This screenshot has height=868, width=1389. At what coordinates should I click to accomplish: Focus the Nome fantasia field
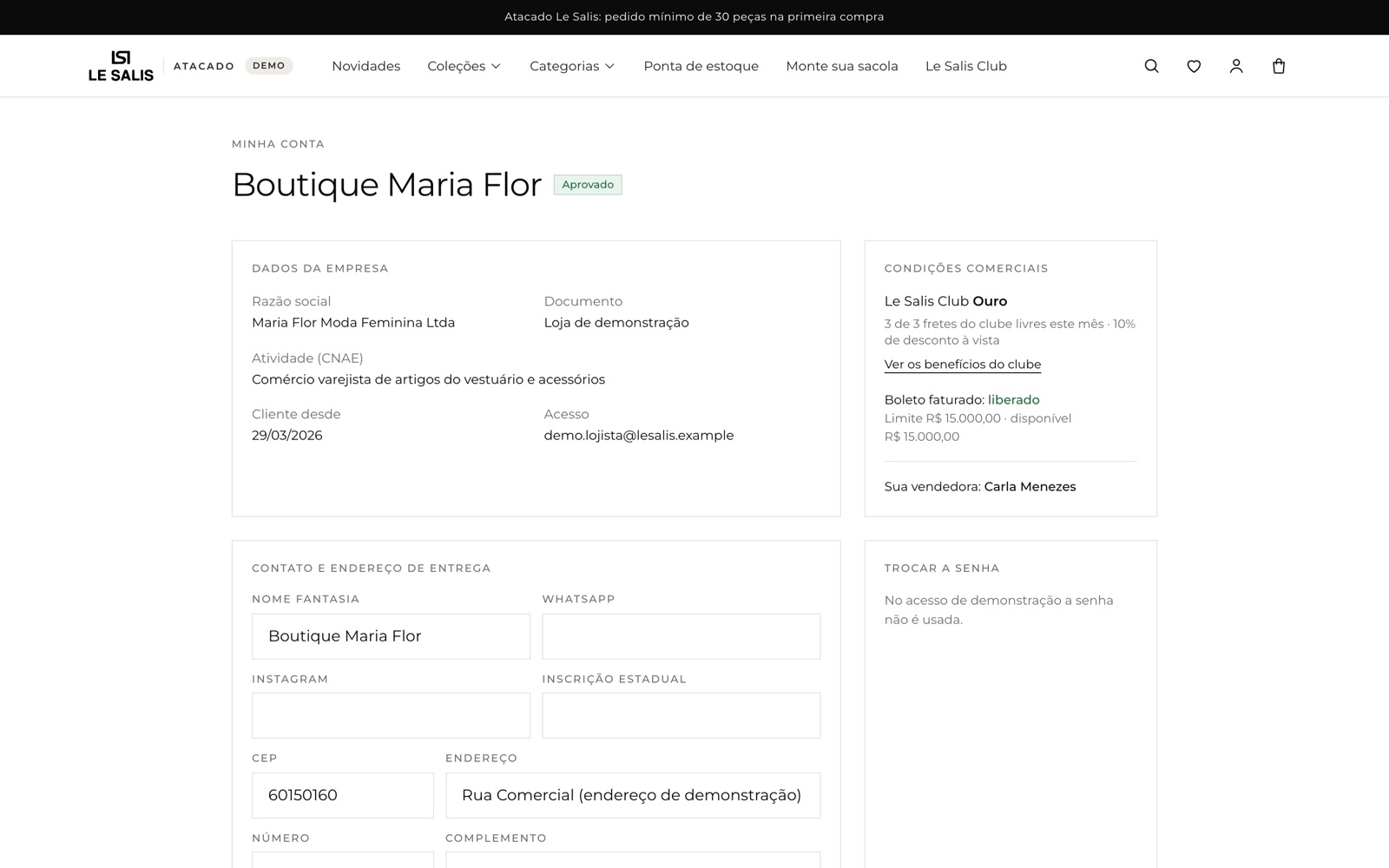coord(391,636)
